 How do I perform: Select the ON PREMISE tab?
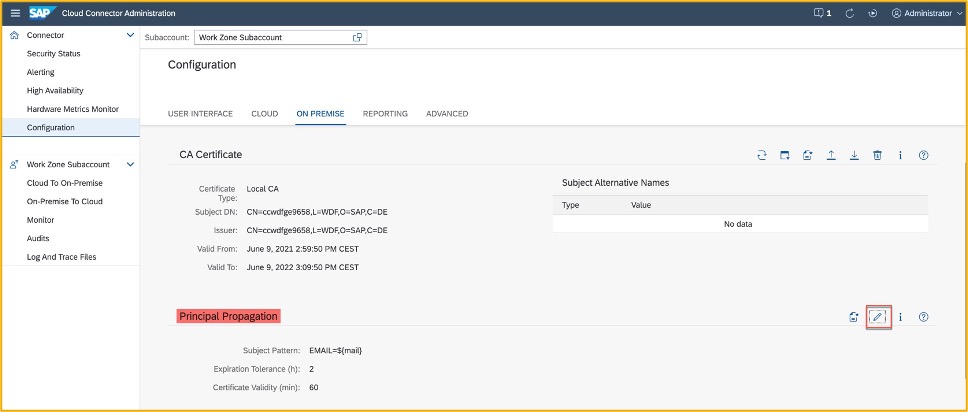click(320, 114)
